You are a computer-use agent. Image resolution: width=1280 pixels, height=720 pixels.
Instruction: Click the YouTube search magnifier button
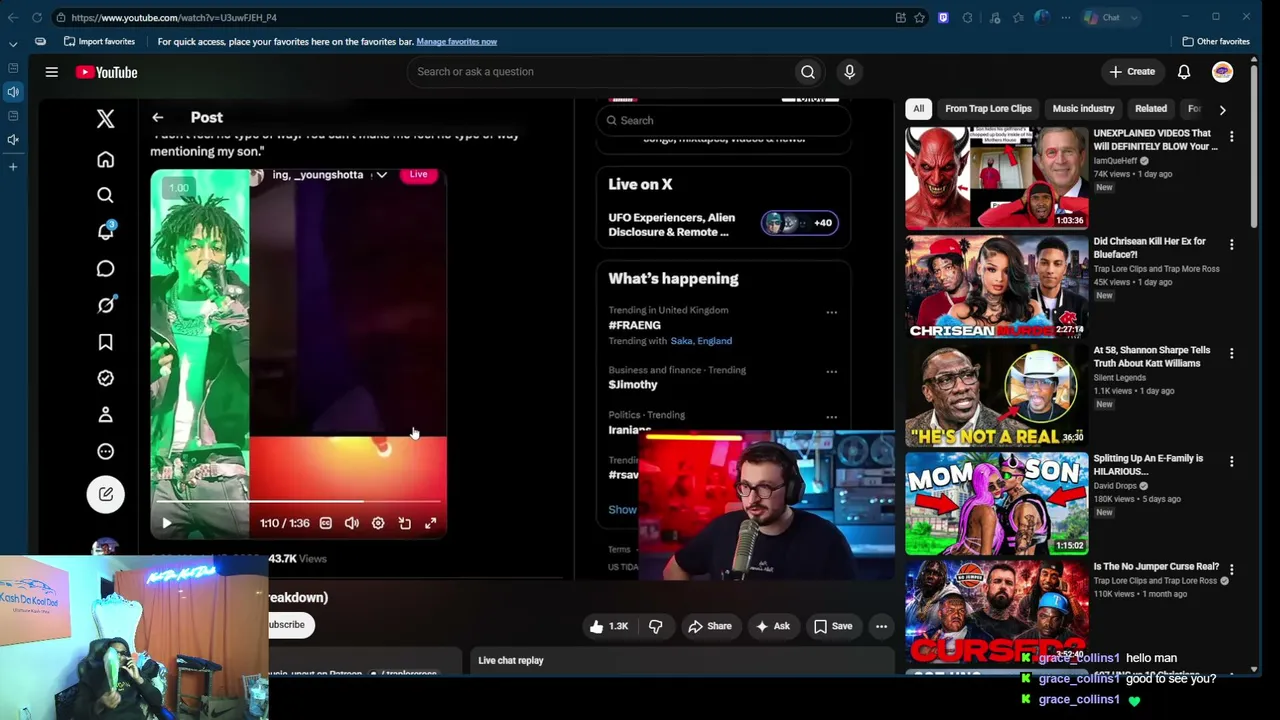pos(808,72)
